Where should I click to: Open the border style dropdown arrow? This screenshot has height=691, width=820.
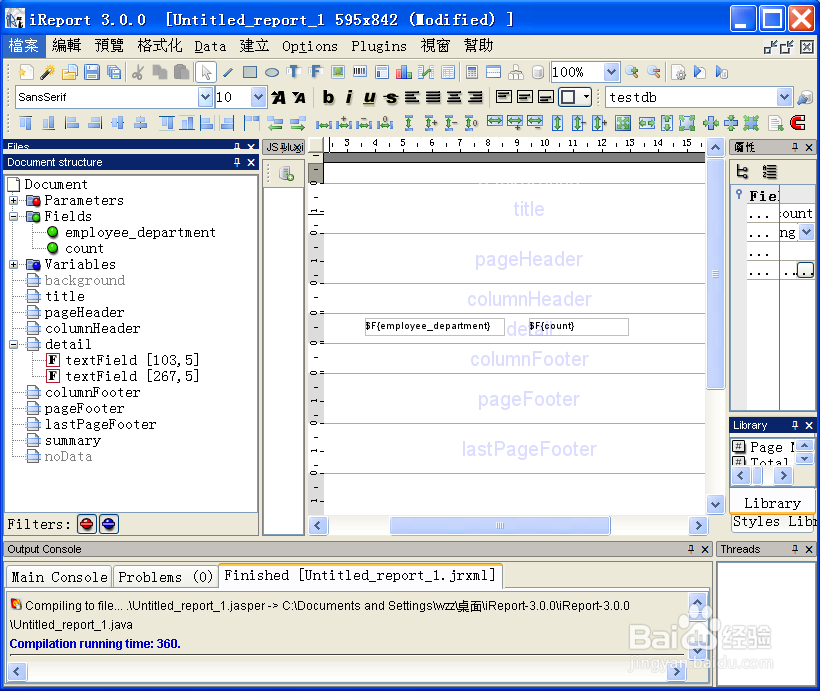click(x=587, y=97)
